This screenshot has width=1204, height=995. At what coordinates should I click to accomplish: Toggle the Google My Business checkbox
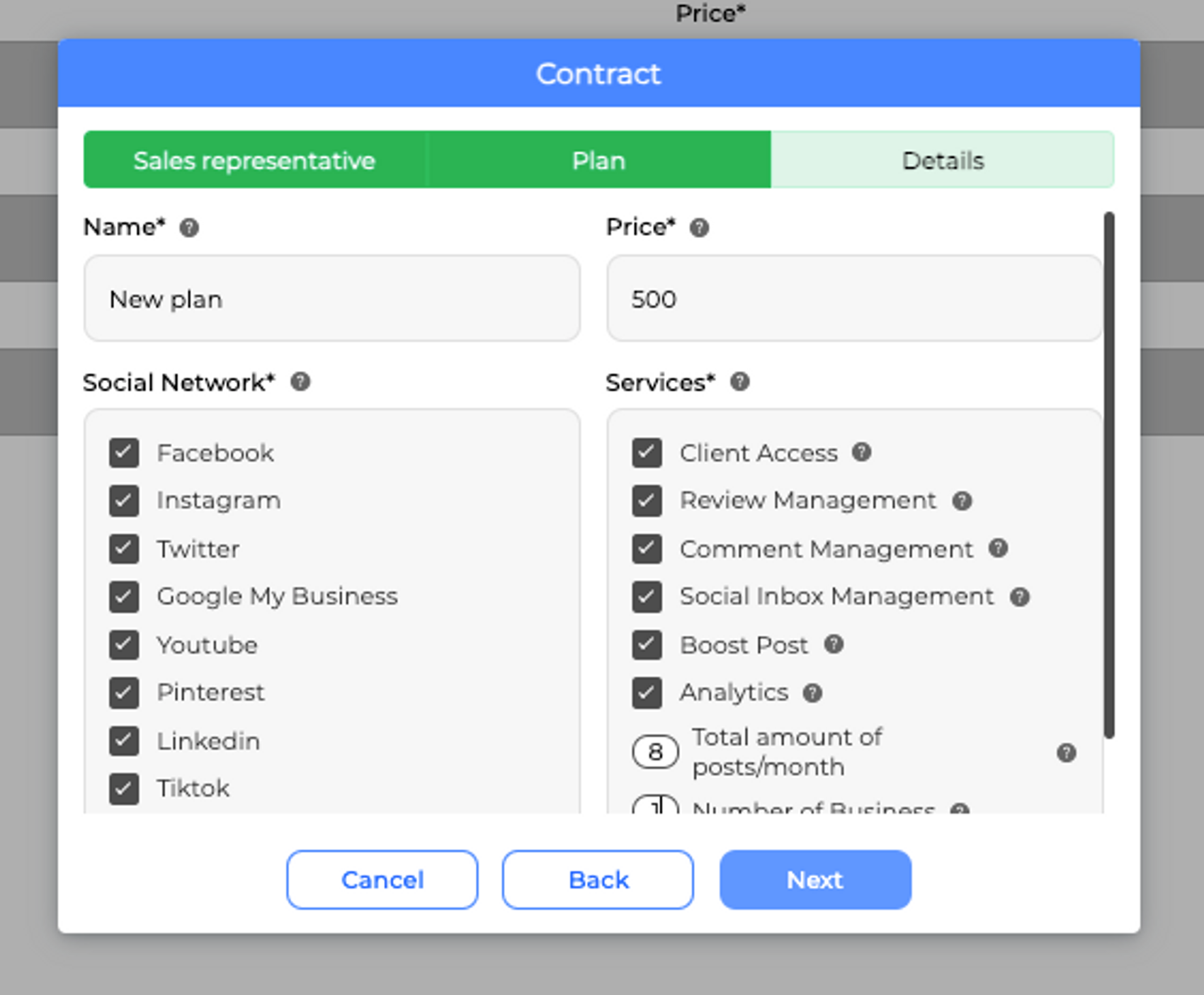124,597
